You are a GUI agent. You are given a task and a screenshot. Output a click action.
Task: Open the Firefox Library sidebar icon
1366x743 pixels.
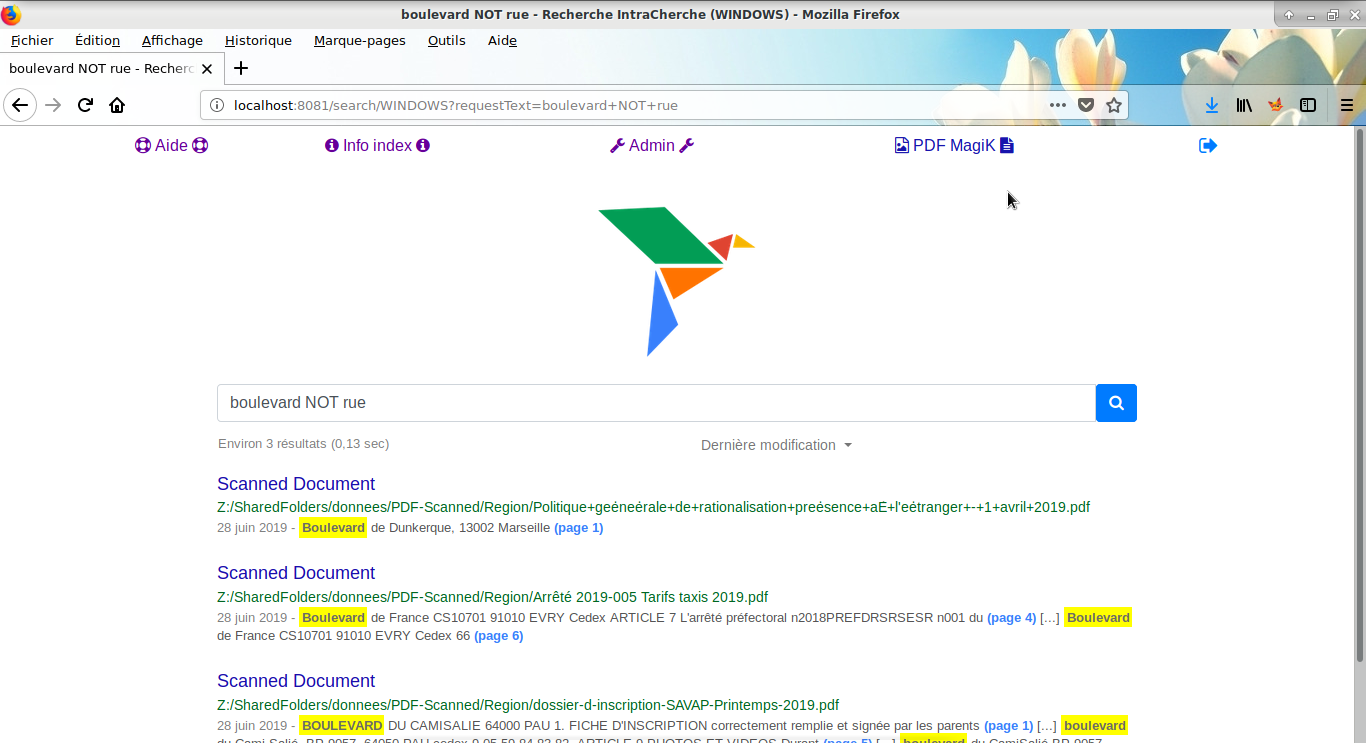pos(1243,105)
